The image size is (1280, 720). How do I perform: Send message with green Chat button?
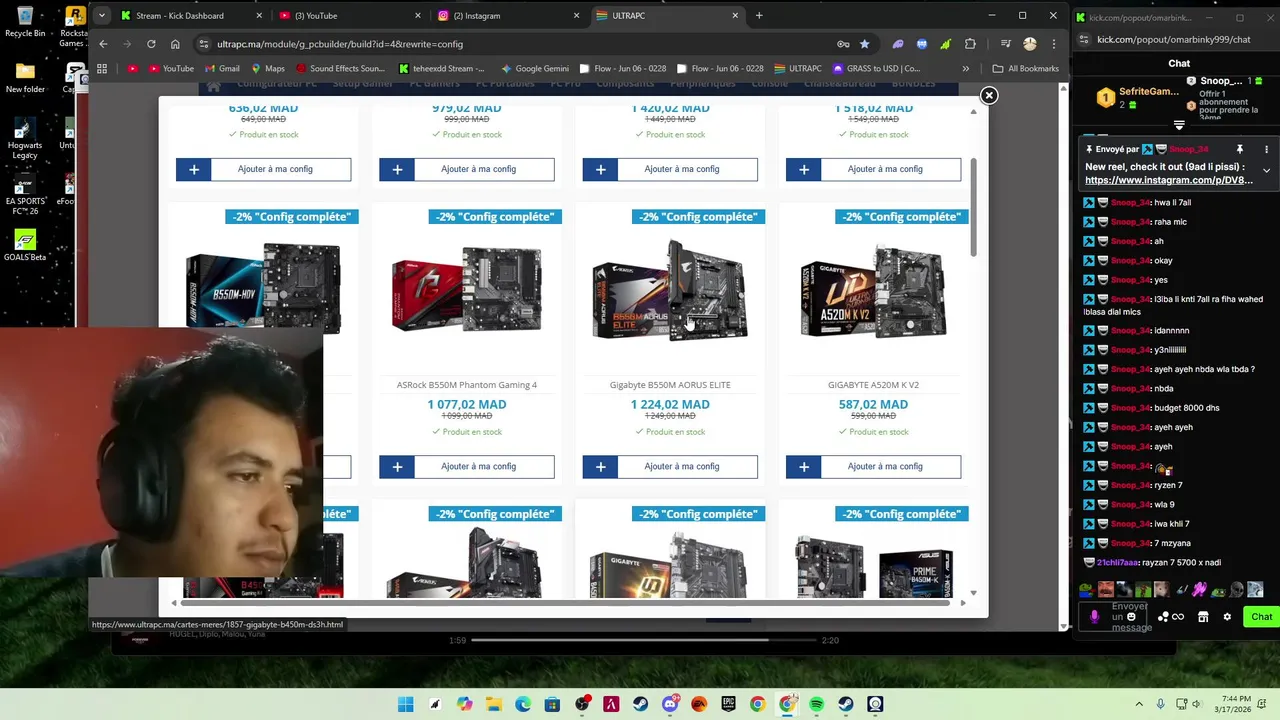(1261, 616)
